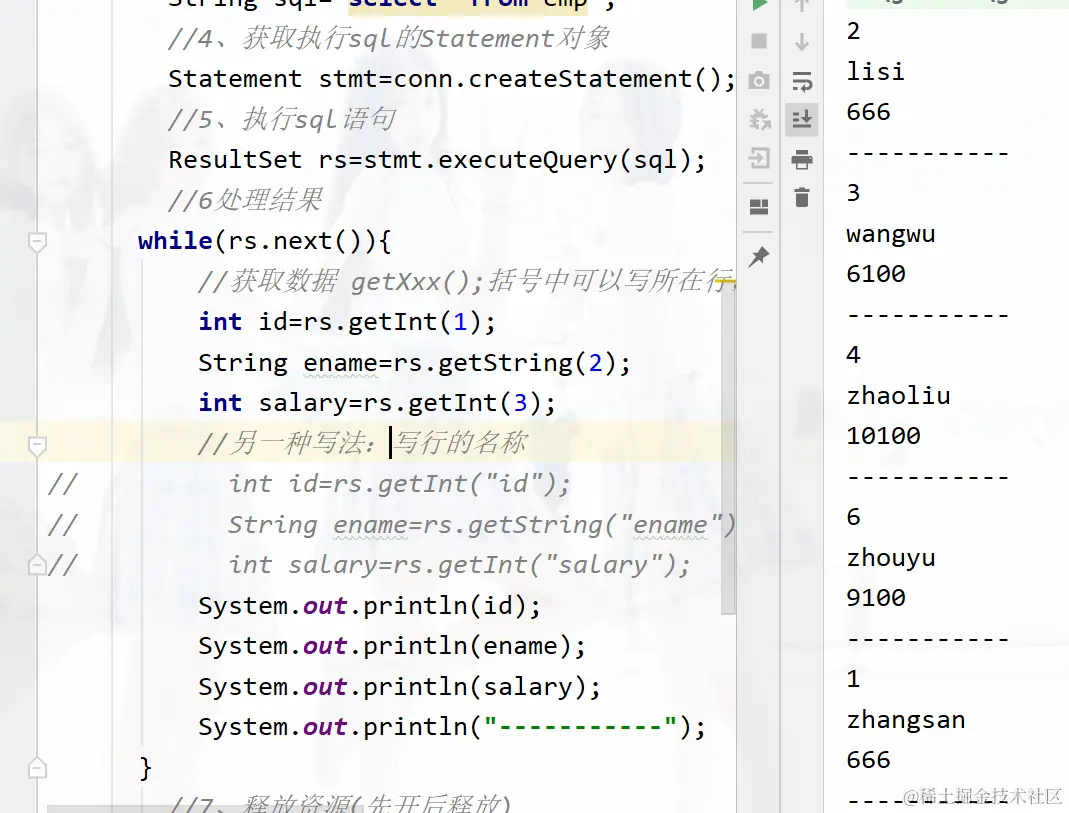The height and width of the screenshot is (813, 1069).
Task: Pin the Run tab with the pin icon
Action: pos(759,257)
